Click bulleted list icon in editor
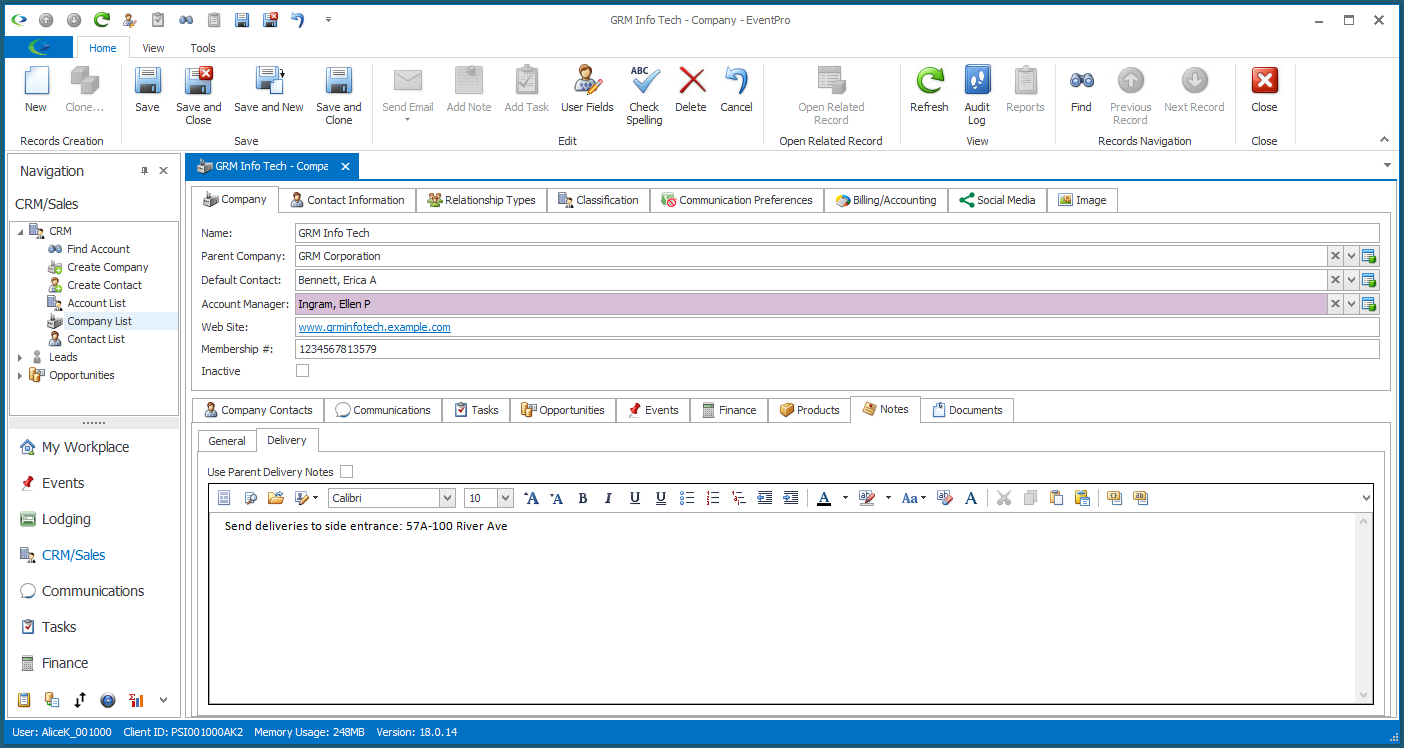This screenshot has width=1404, height=748. point(687,498)
